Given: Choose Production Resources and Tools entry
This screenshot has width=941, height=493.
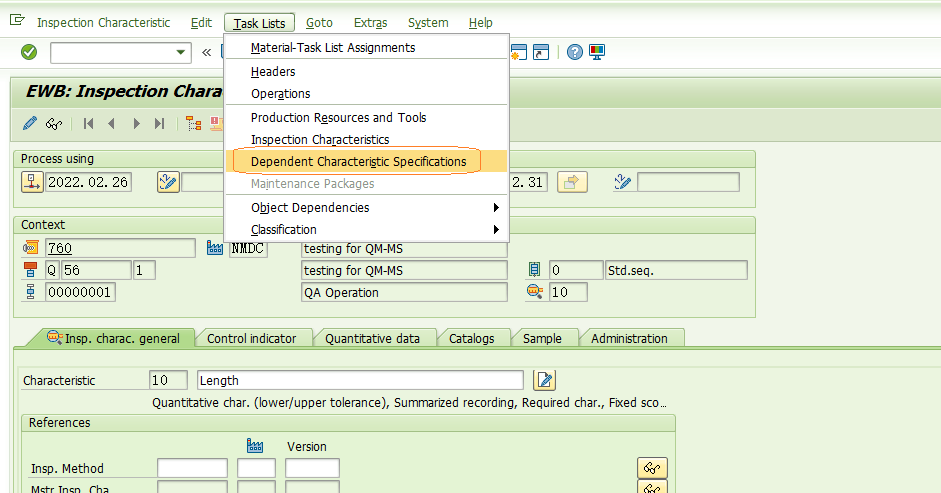Looking at the screenshot, I should [x=367, y=118].
